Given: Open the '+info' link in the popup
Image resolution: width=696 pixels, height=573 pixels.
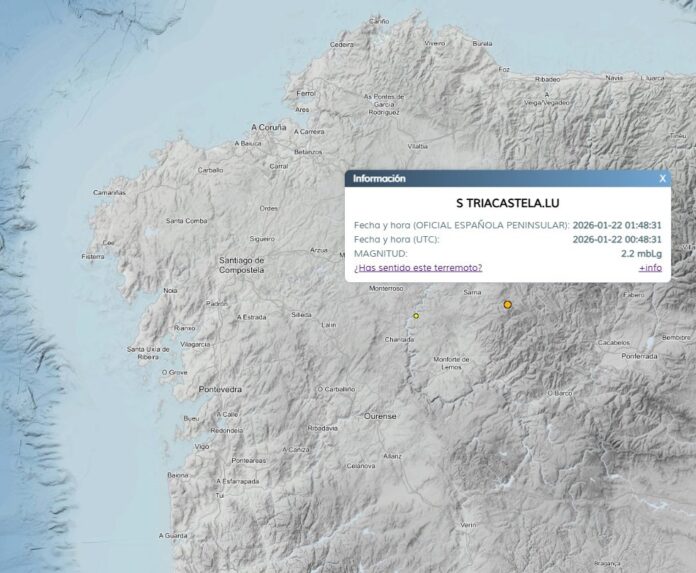Looking at the screenshot, I should [x=650, y=267].
